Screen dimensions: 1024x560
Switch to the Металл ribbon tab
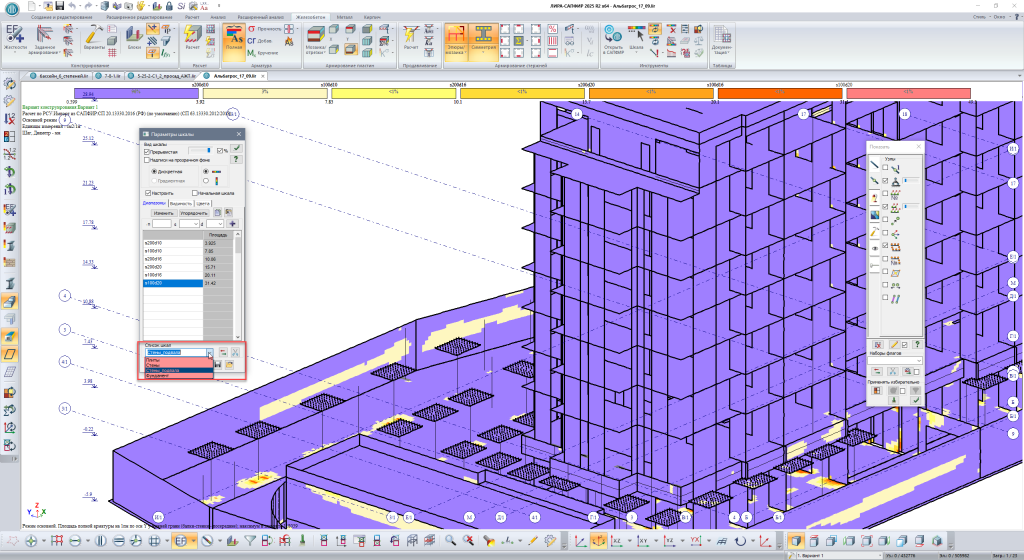tap(344, 18)
